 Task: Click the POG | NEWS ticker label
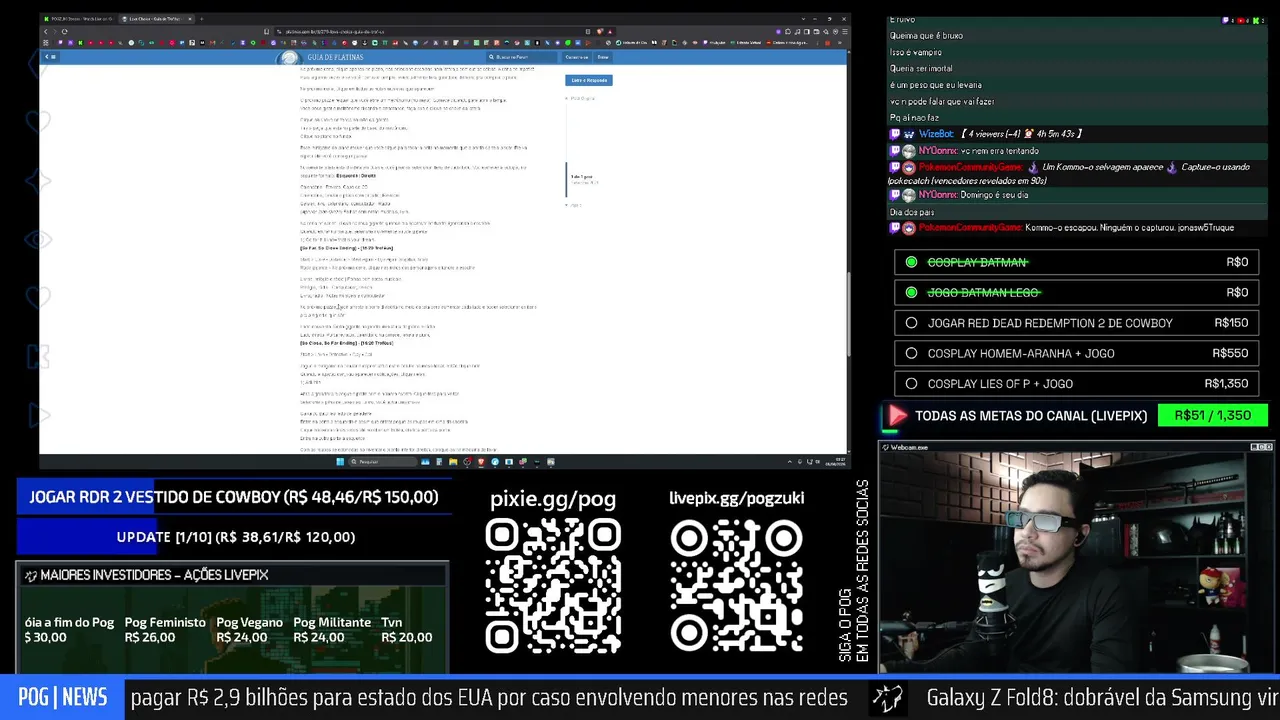tap(62, 697)
